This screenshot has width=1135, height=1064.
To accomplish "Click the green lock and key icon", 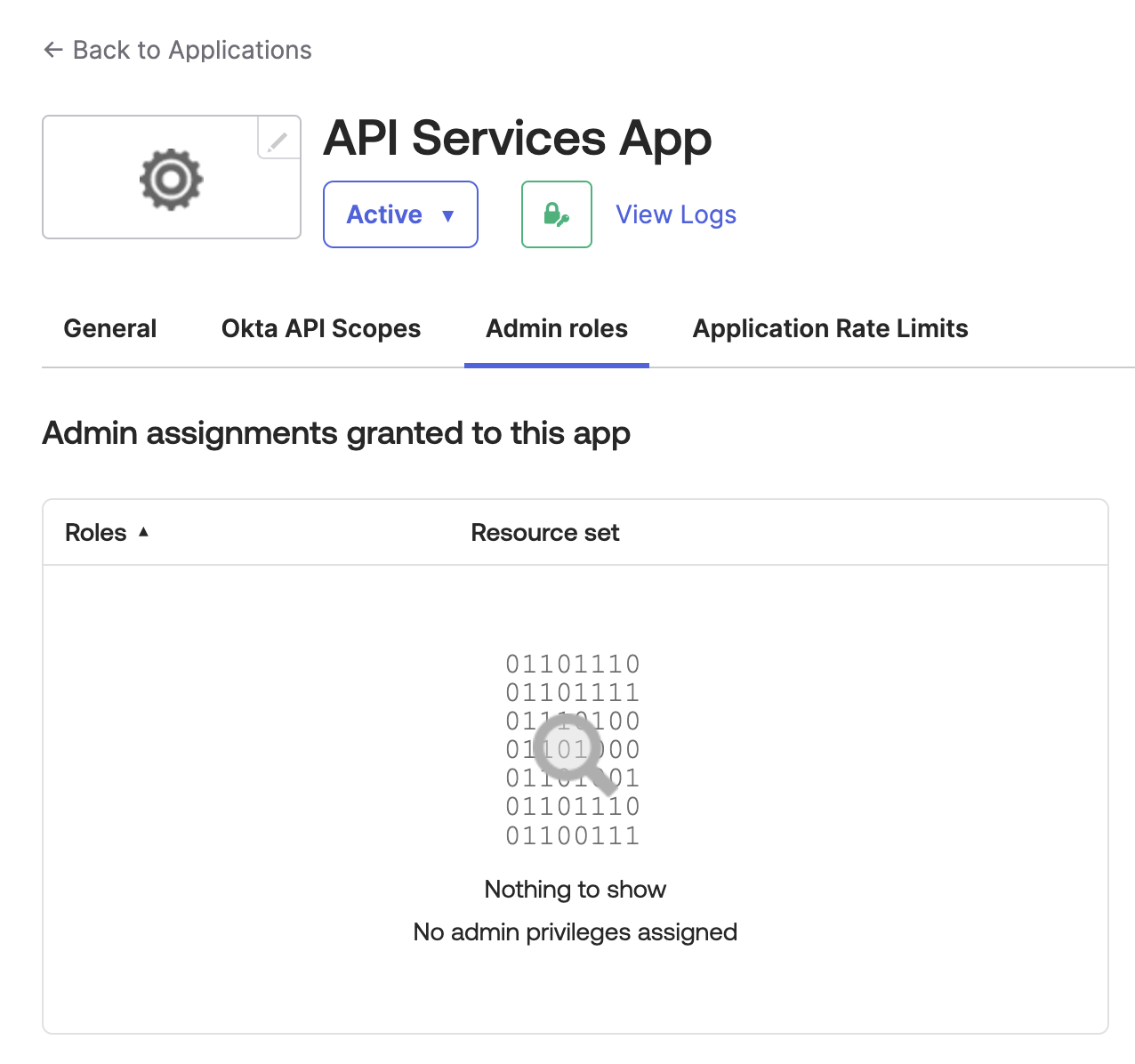I will [556, 214].
